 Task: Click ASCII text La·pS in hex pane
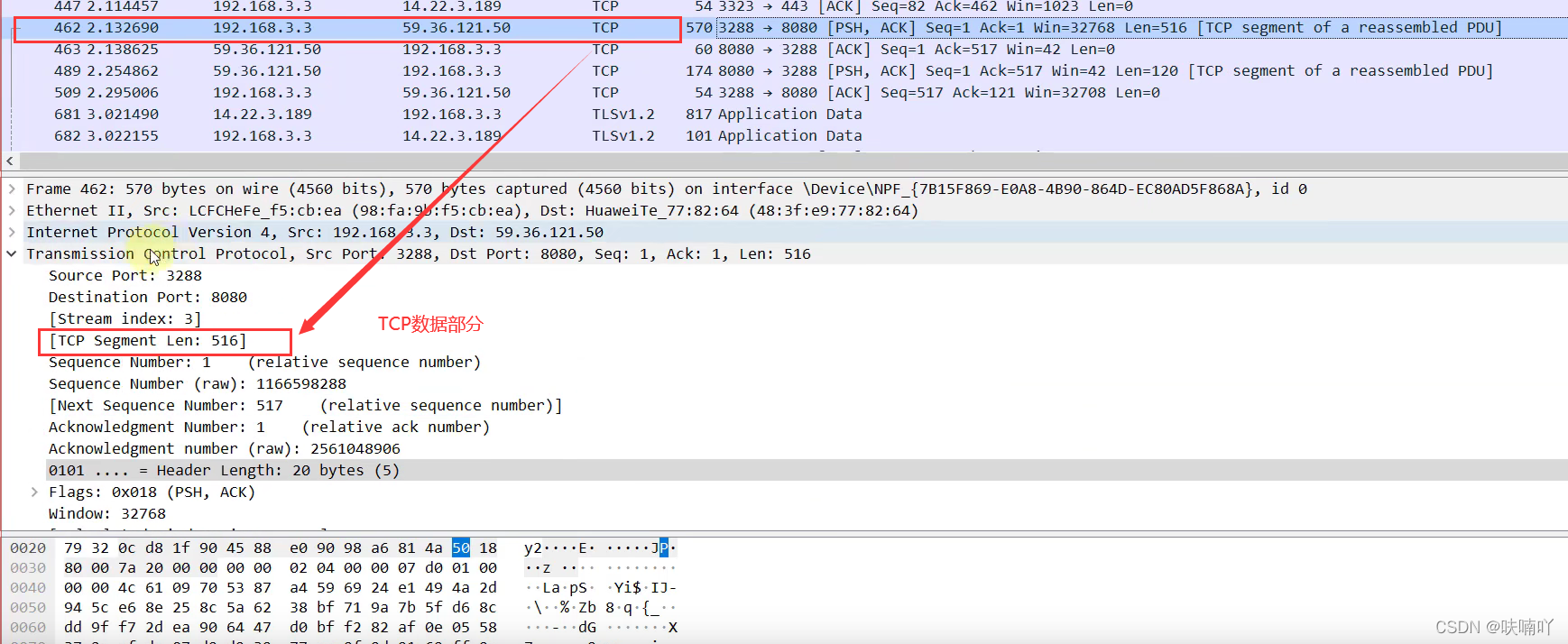coord(565,587)
